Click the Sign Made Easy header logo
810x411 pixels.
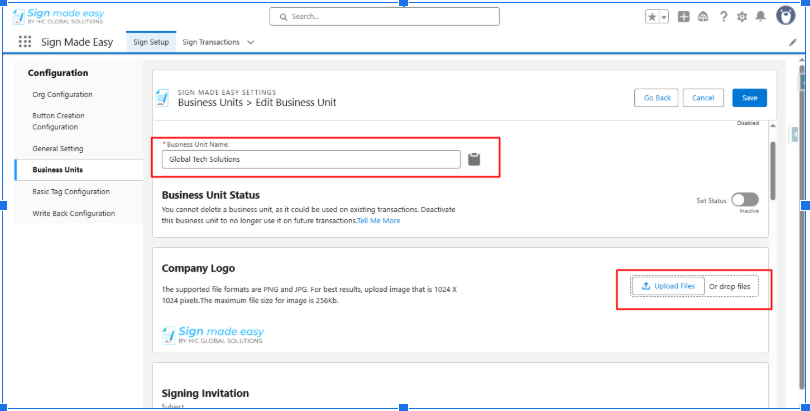tap(58, 17)
